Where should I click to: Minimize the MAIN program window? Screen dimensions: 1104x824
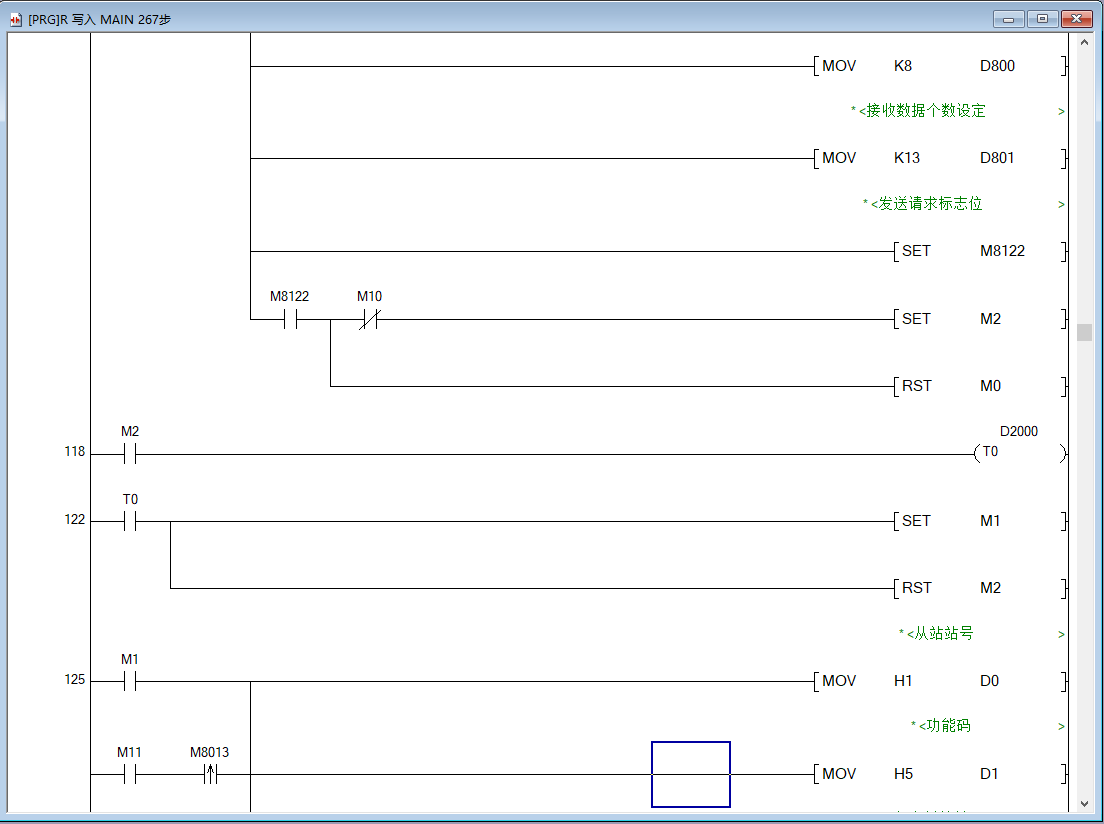1009,19
